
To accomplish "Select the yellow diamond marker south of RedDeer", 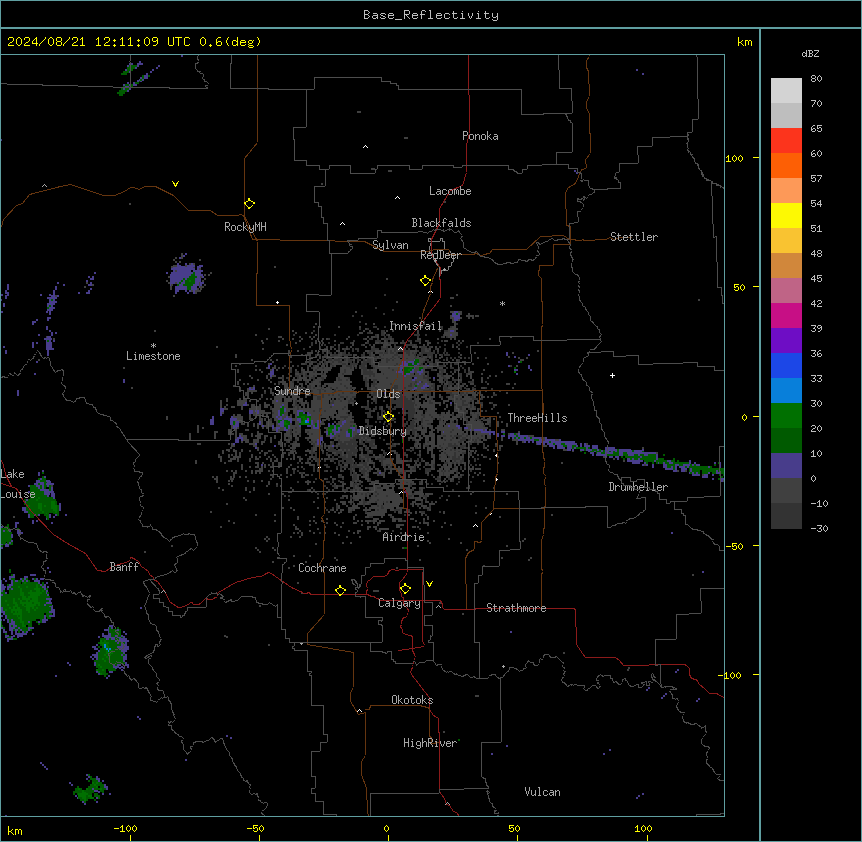I will pos(425,281).
